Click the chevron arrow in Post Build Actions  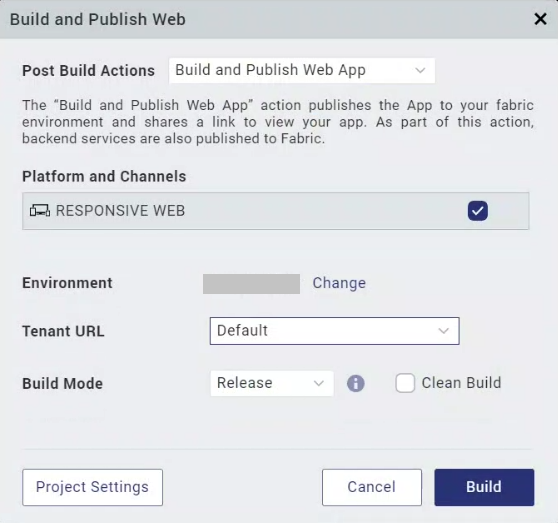click(420, 70)
